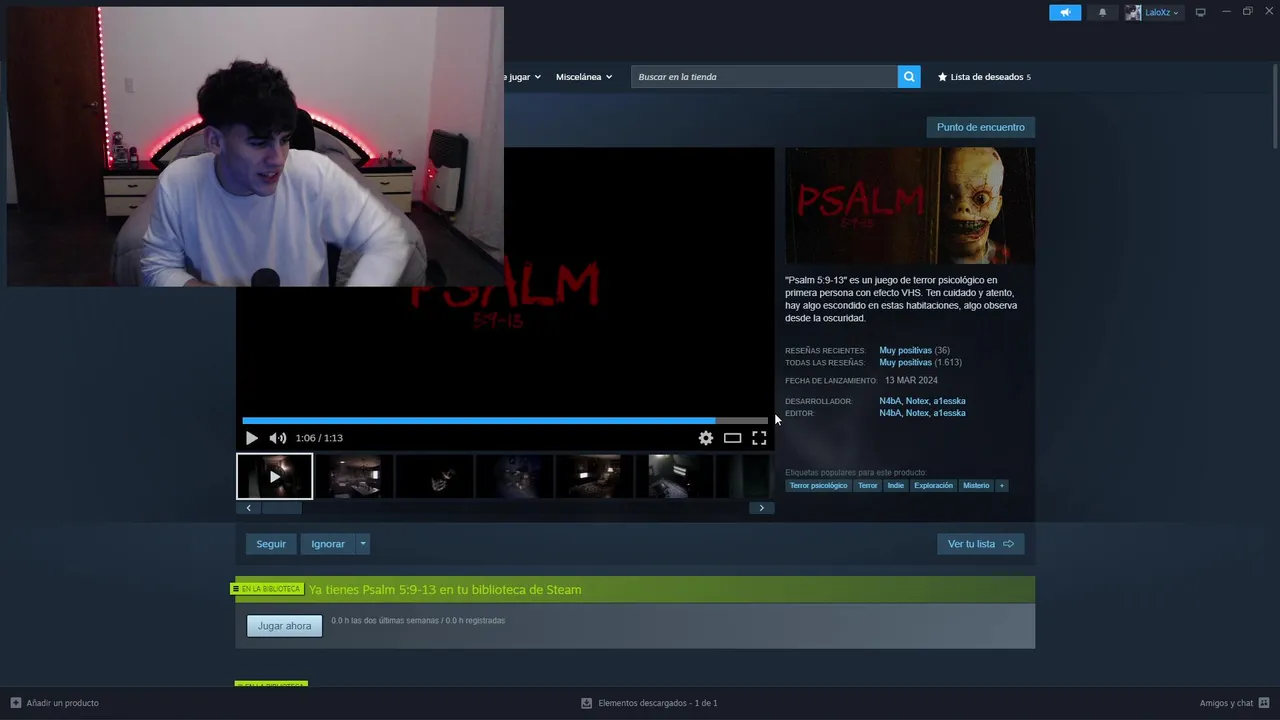Screen dimensions: 1280x720
Task: Click the Ignorar button
Action: (328, 544)
